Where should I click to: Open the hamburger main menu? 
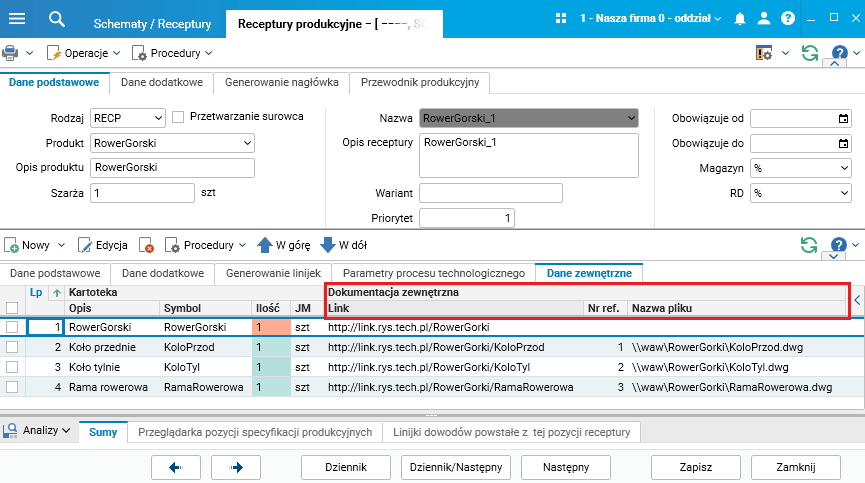(19, 18)
